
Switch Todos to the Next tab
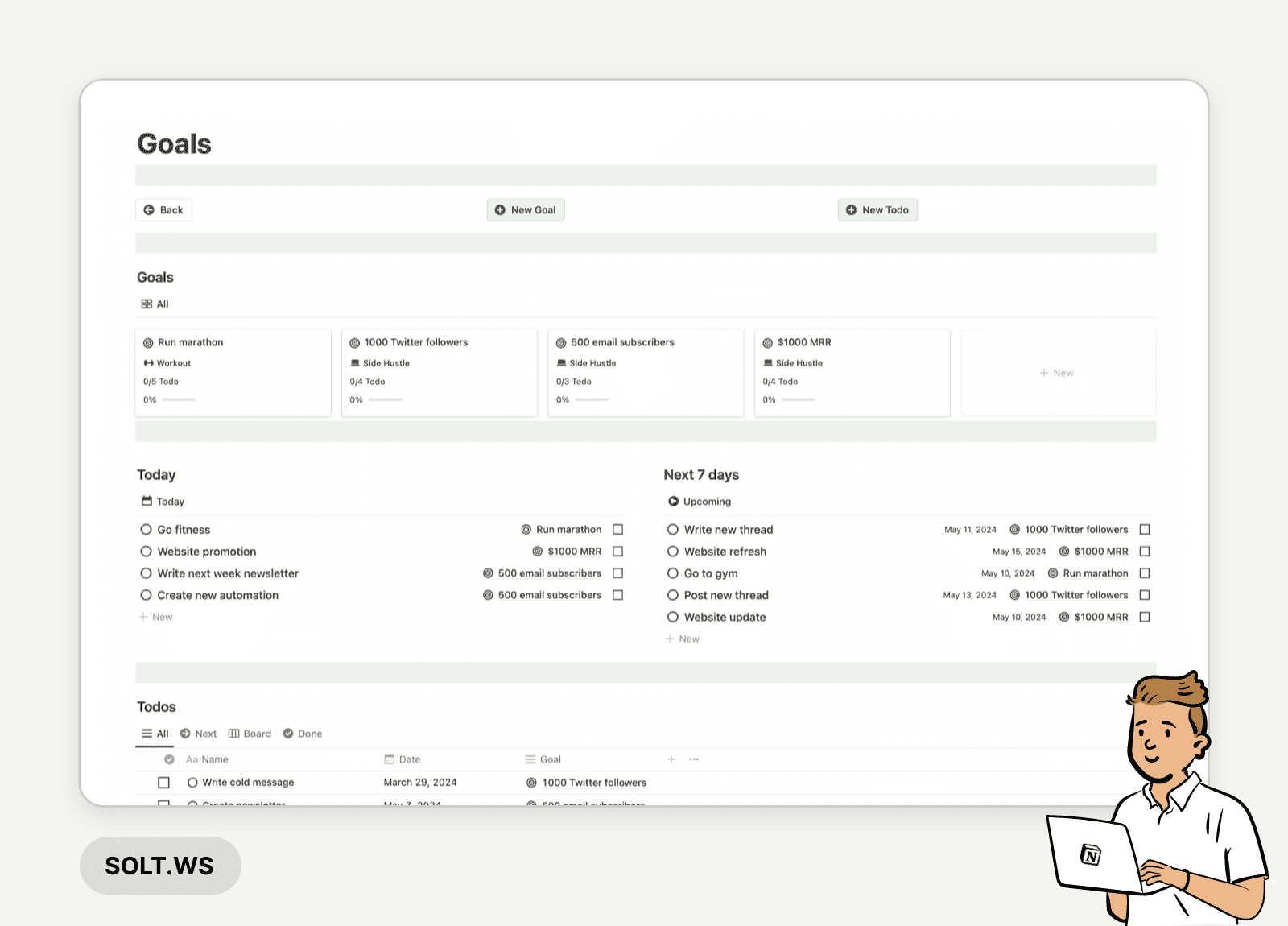[x=198, y=734]
